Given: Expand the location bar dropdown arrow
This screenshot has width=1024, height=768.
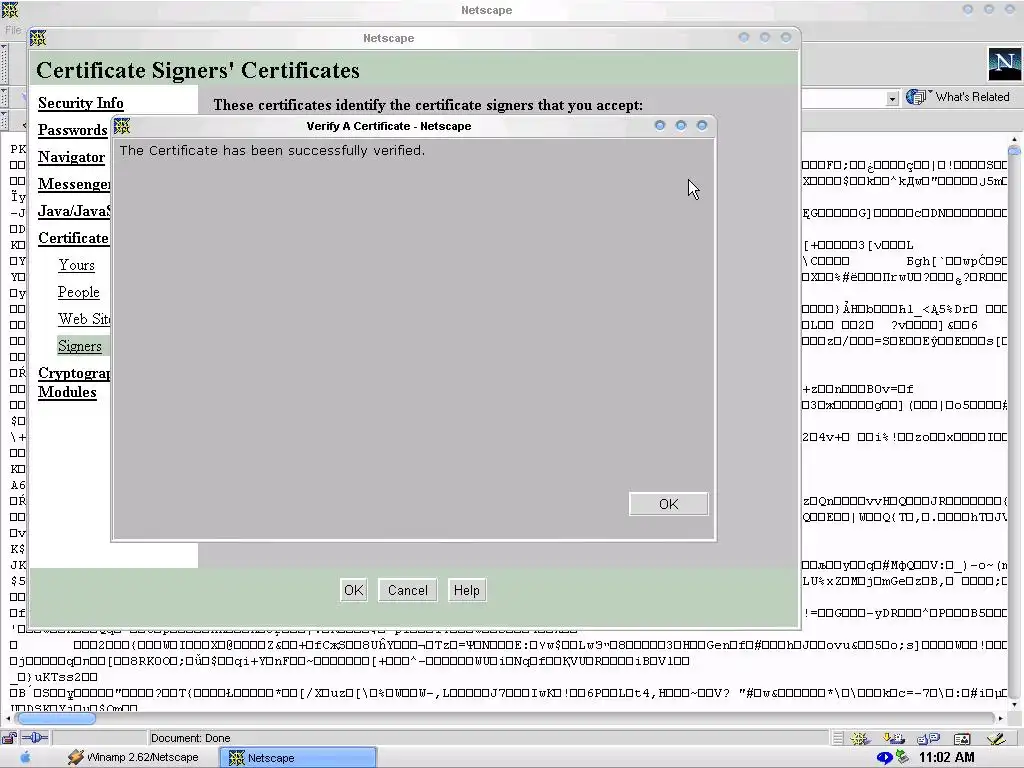Looking at the screenshot, I should click(892, 99).
